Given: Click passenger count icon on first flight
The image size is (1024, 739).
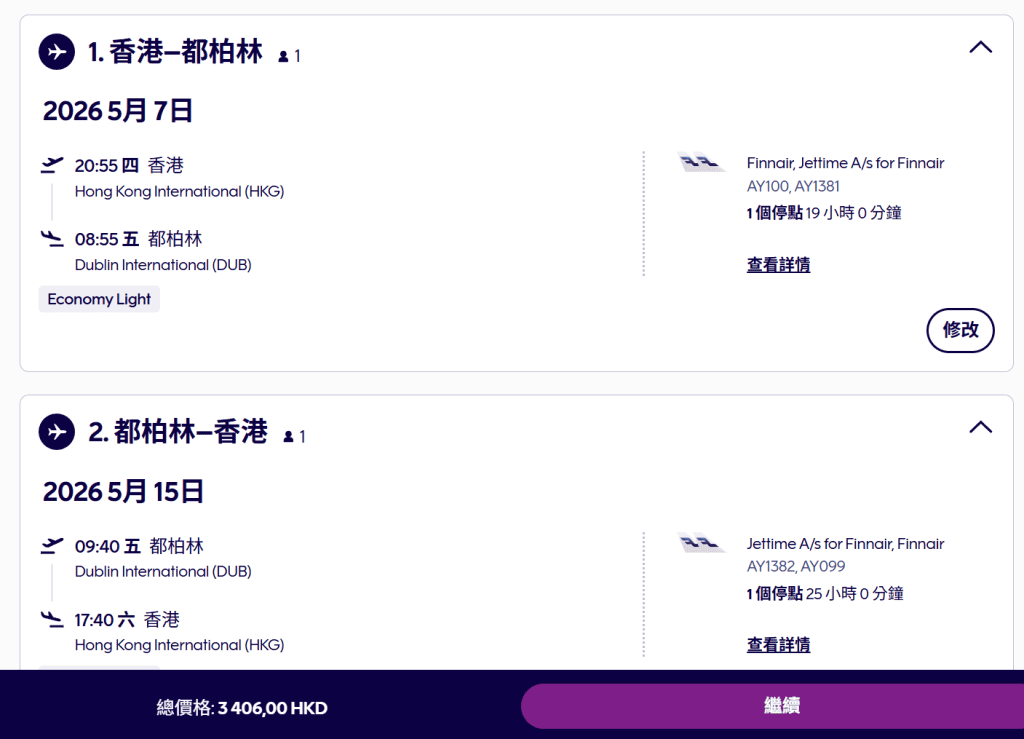Looking at the screenshot, I should click(284, 57).
